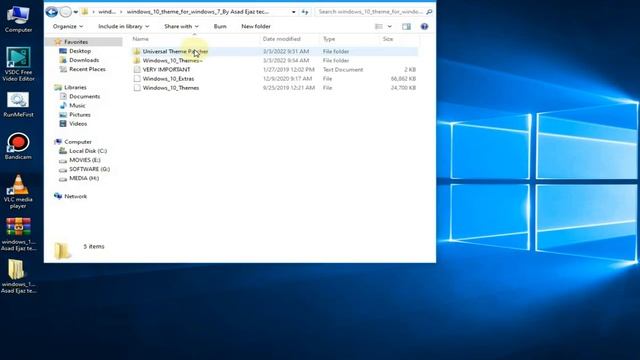The height and width of the screenshot is (360, 640).
Task: Select VSDC Free Video Editor icon
Action: pyautogui.click(x=18, y=64)
